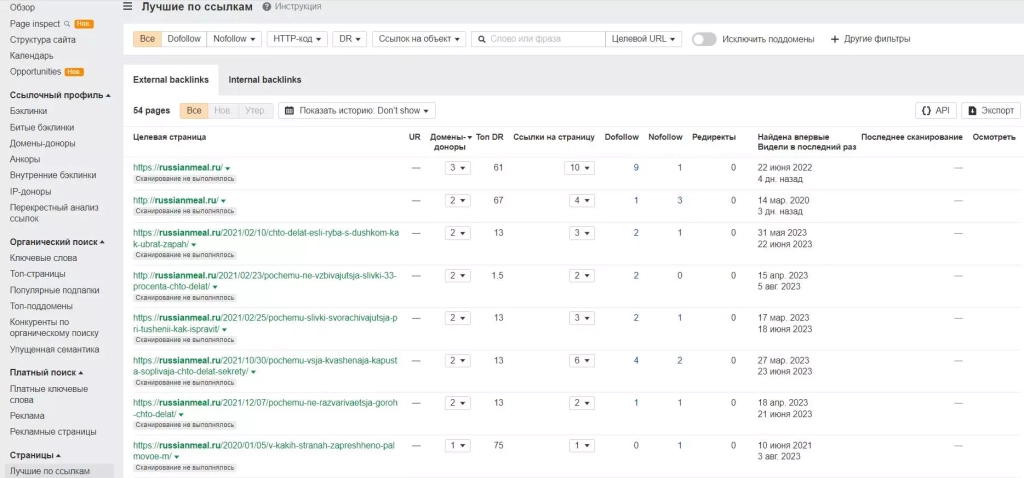Open the pochemu-ne-razvarivaetsja-goroh page link
This screenshot has width=1024, height=478.
(265, 408)
